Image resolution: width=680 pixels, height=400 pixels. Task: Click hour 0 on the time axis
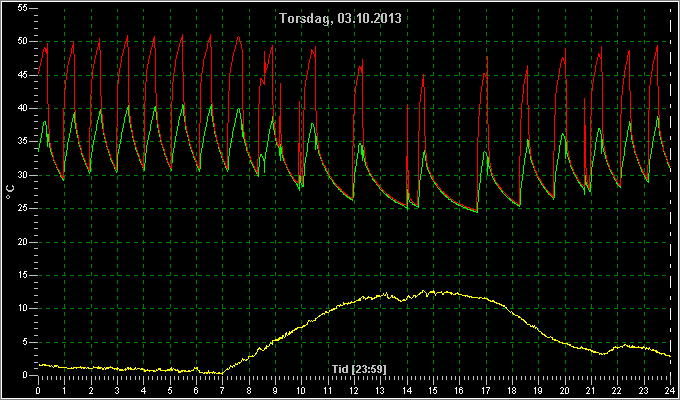38,389
